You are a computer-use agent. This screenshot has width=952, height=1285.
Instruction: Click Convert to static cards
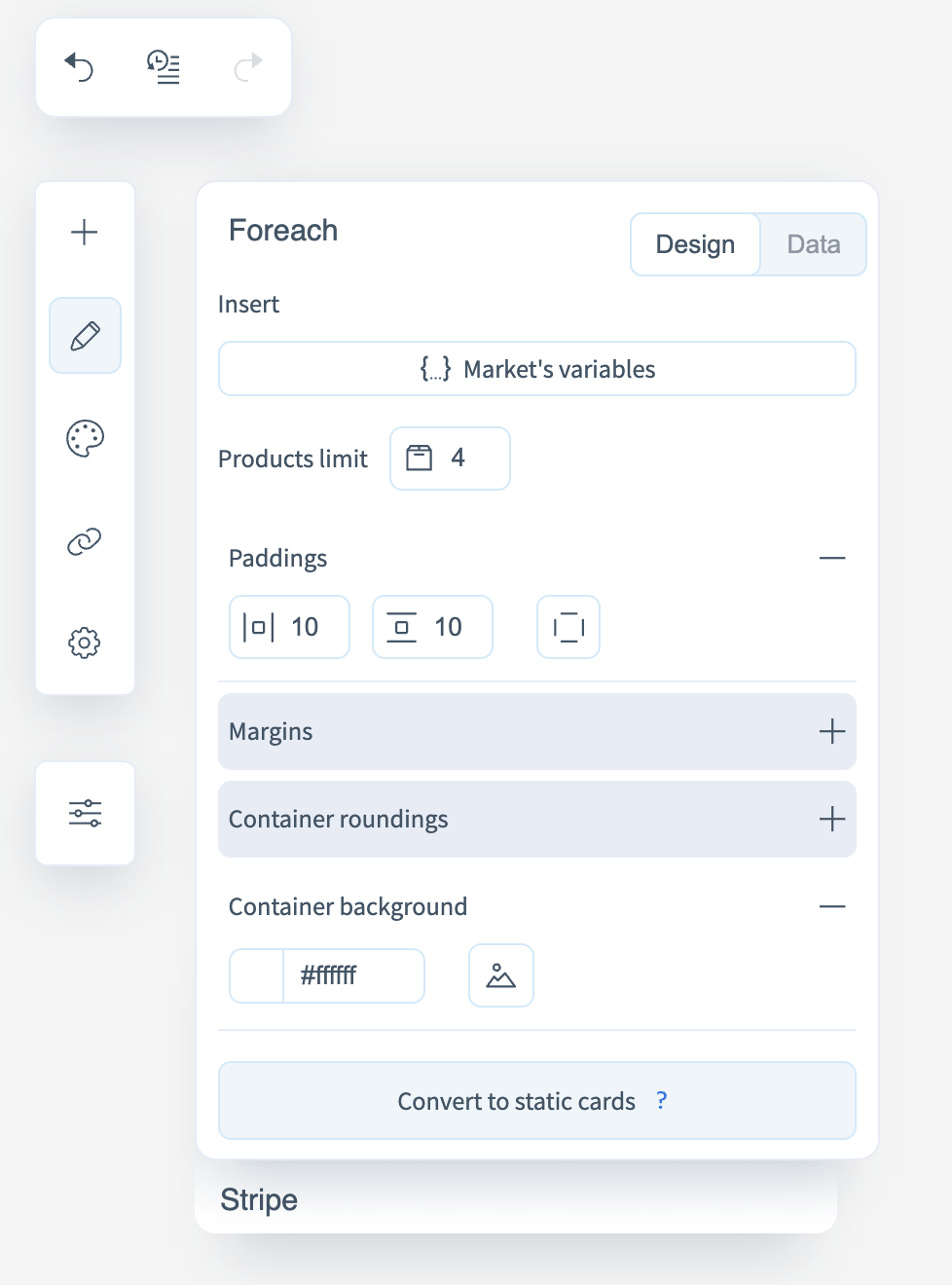click(517, 1101)
